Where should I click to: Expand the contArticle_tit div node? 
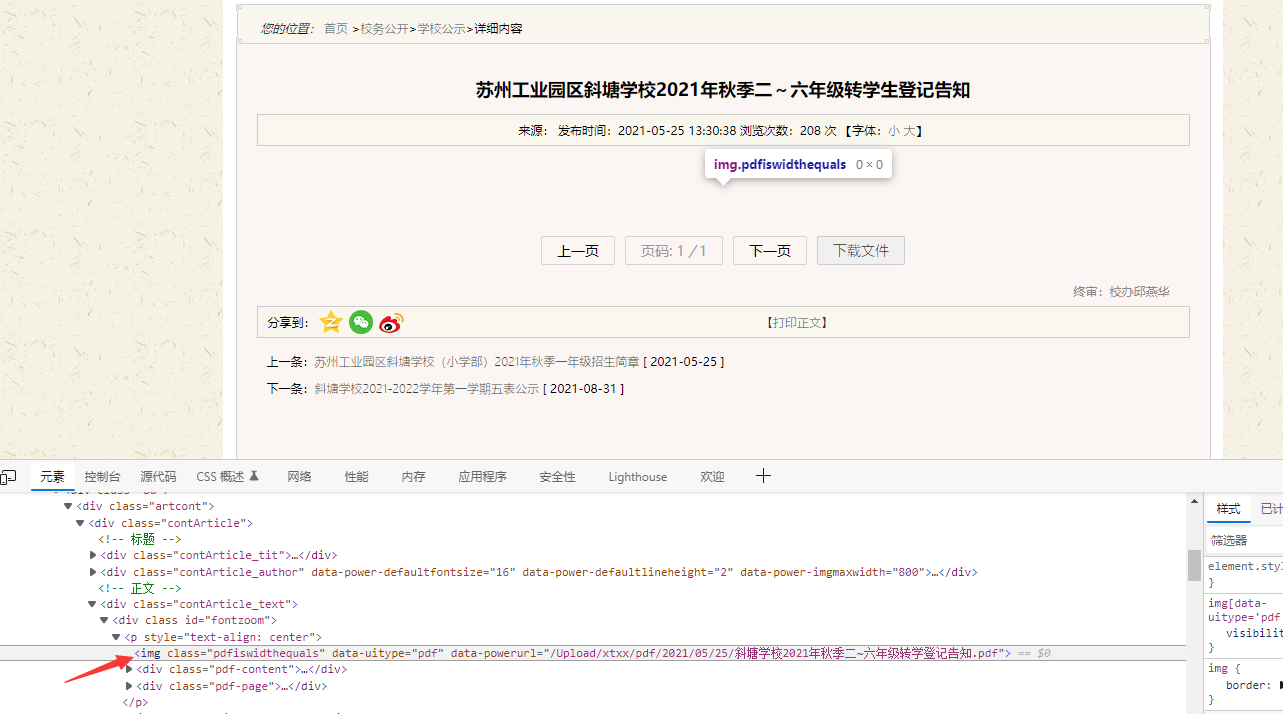point(93,555)
